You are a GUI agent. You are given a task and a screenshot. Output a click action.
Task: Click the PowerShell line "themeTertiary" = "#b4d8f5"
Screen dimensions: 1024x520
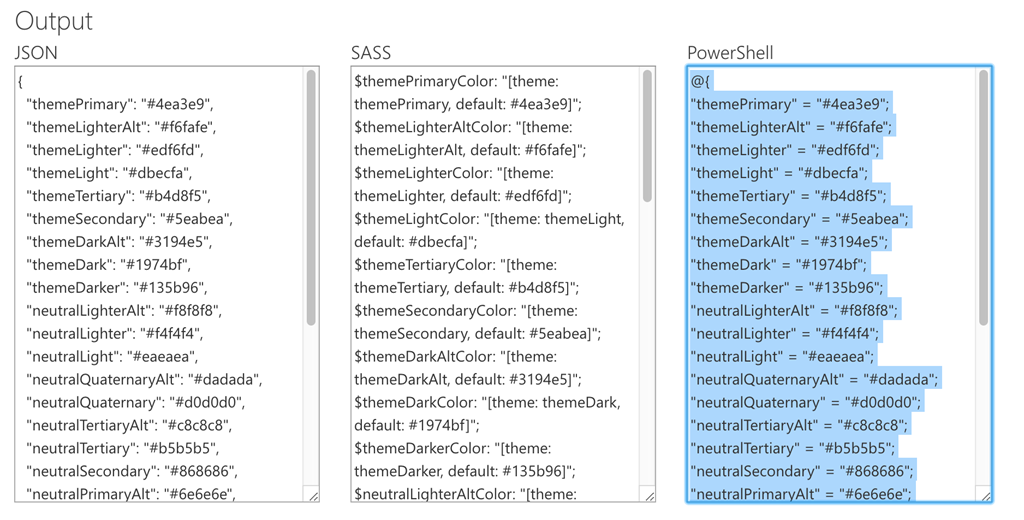[x=789, y=196]
